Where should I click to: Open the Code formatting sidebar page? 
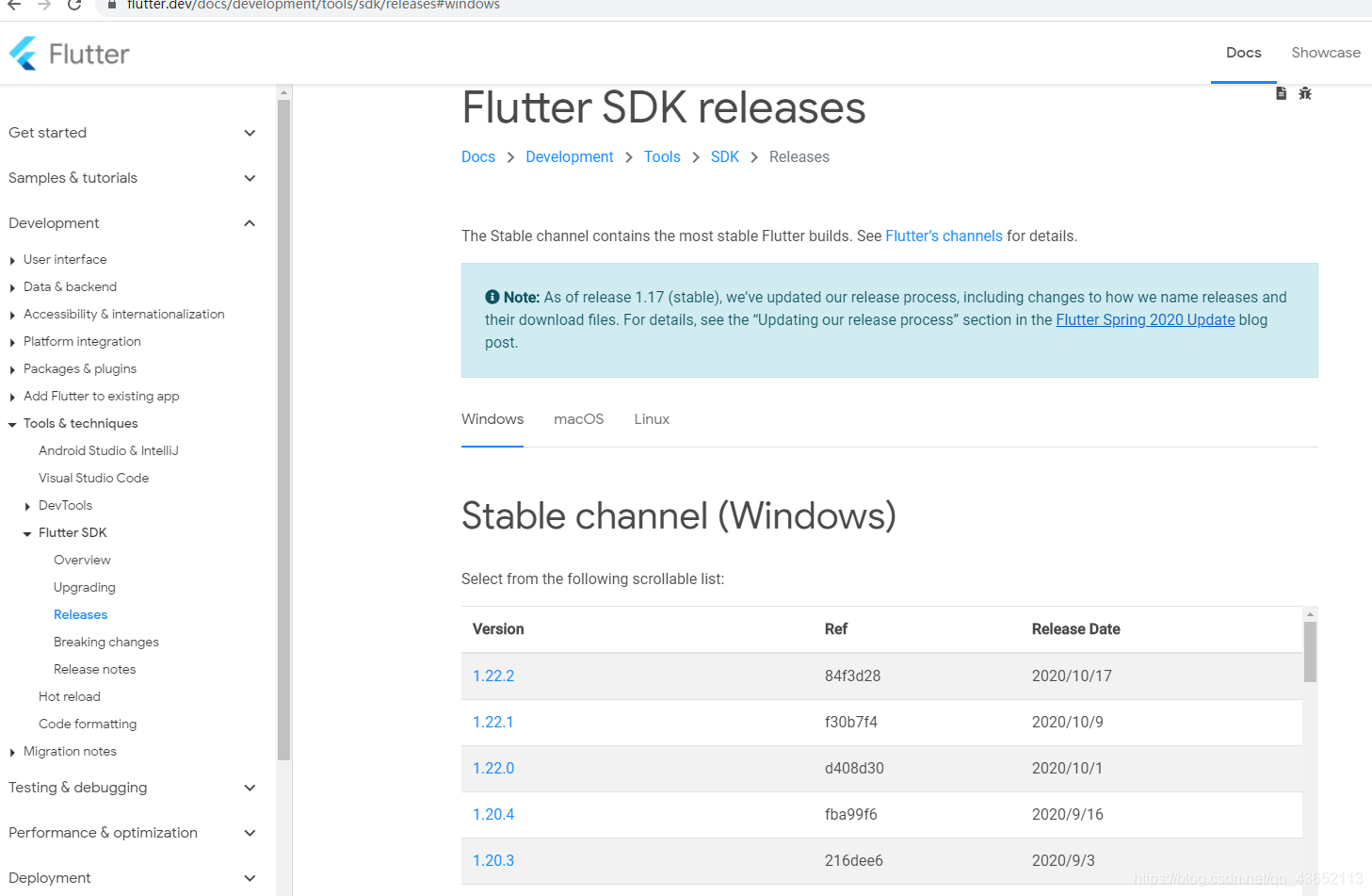click(x=88, y=725)
